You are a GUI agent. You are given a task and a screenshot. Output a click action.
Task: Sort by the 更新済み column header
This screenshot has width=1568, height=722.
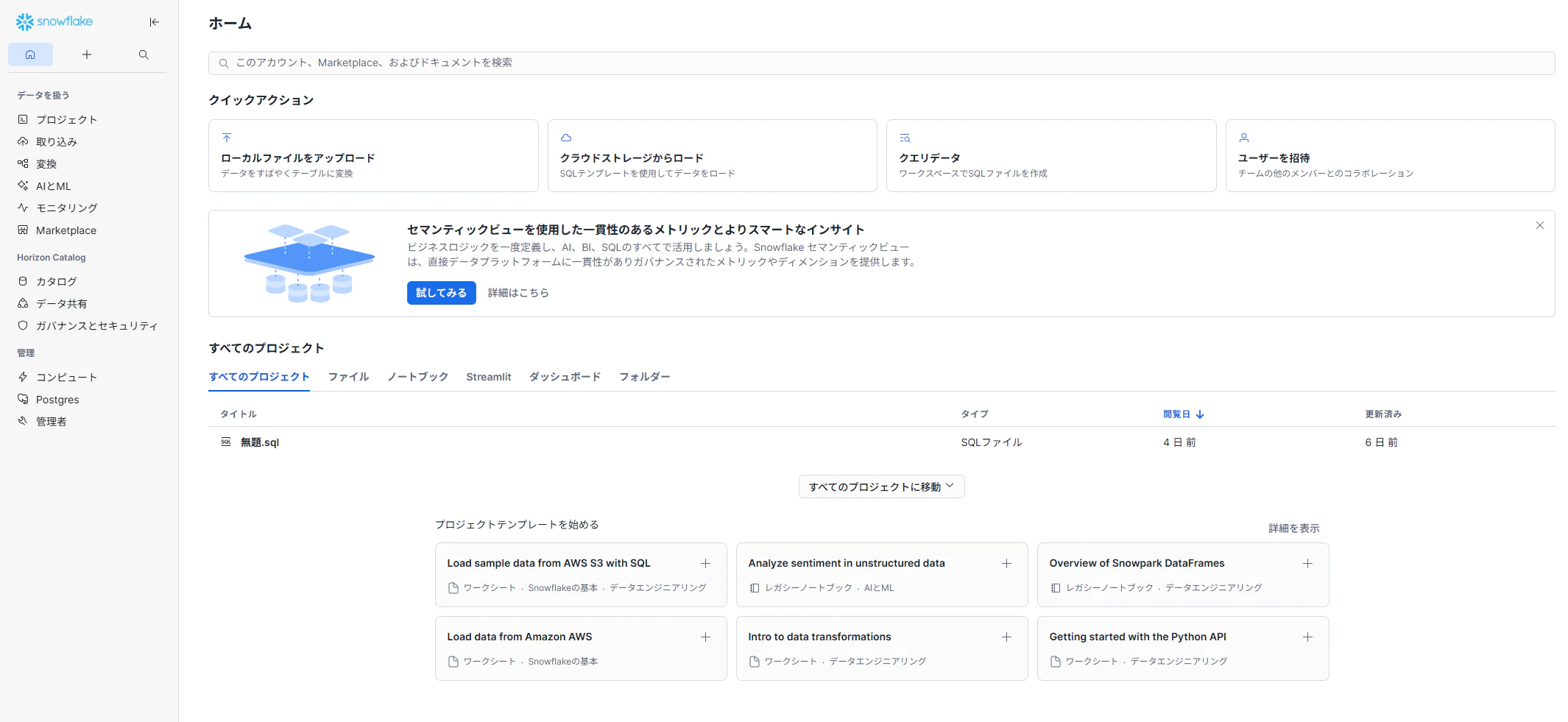1383,414
